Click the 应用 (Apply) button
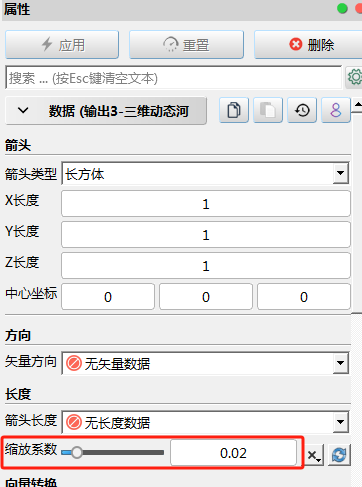362x487 pixels. point(62,45)
